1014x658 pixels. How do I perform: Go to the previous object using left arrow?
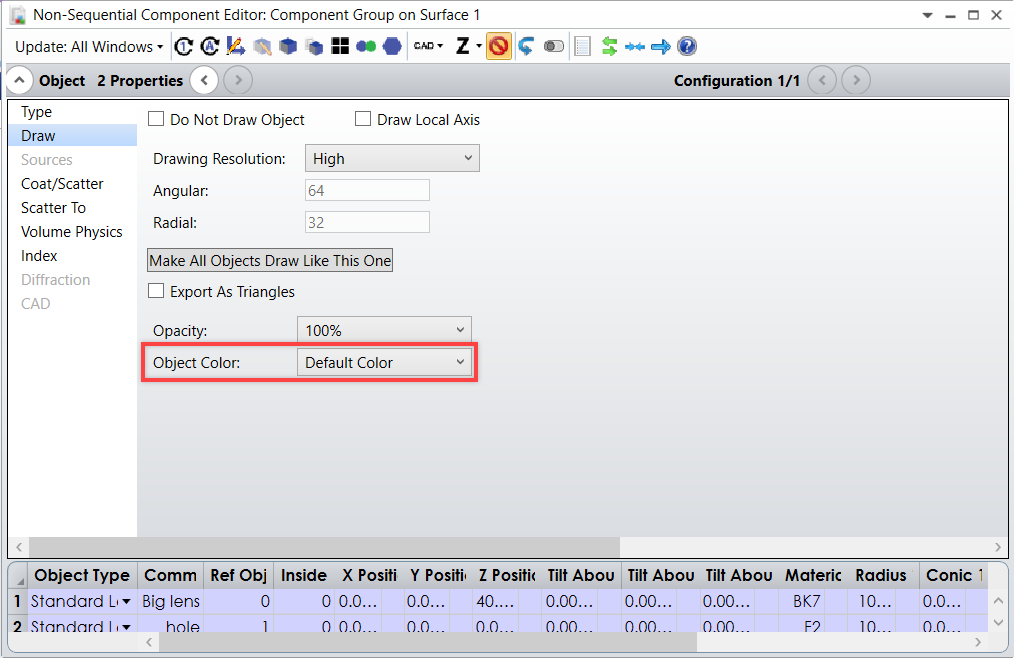(x=203, y=81)
